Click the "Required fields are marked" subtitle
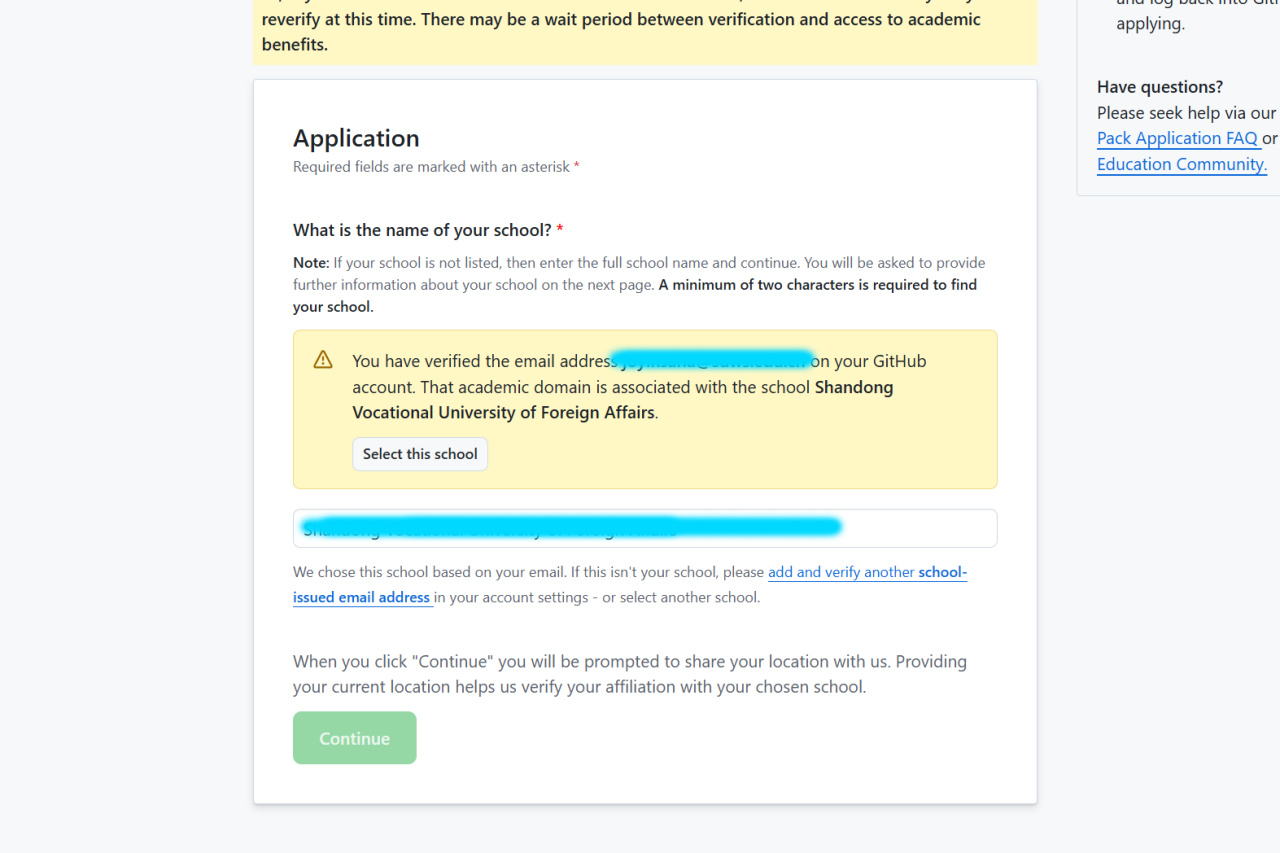 pyautogui.click(x=431, y=167)
